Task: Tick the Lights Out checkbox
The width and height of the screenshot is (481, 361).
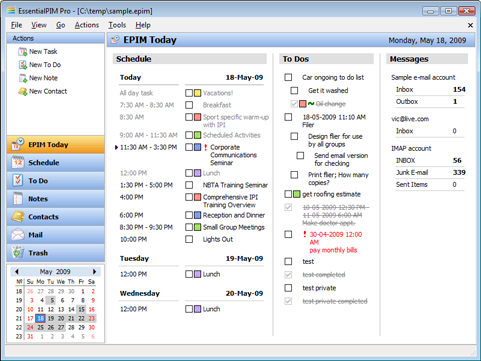Action: pyautogui.click(x=189, y=239)
